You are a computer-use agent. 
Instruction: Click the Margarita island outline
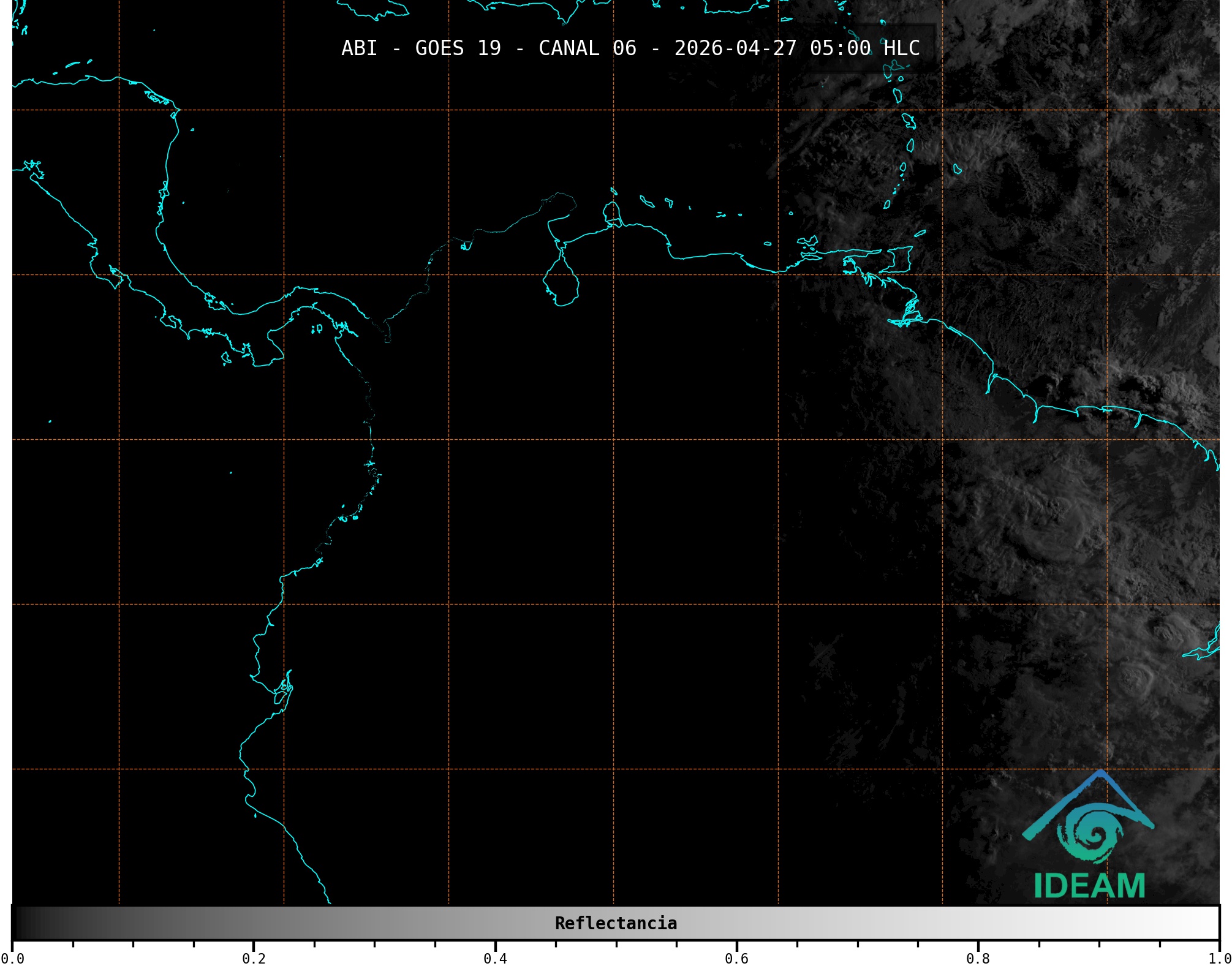pos(807,242)
